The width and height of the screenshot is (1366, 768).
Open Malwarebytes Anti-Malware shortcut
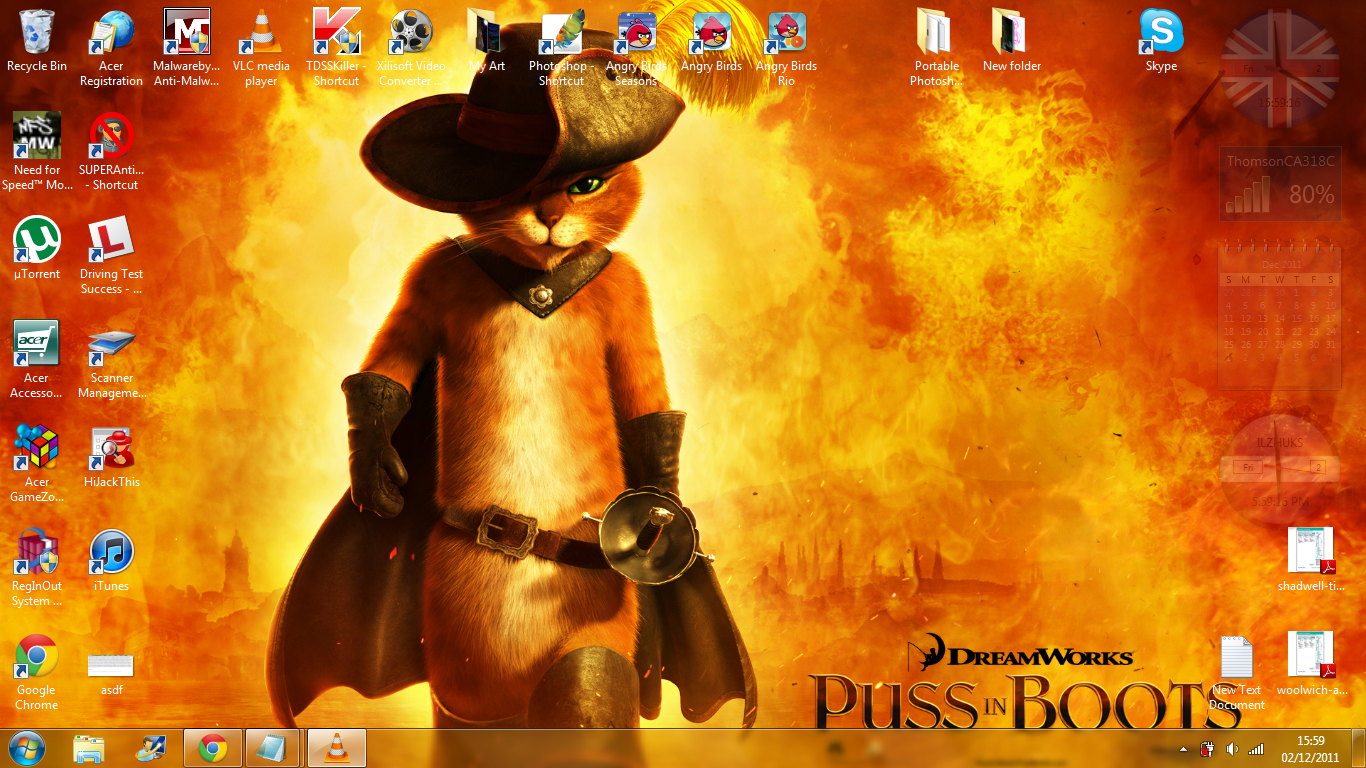(x=186, y=33)
